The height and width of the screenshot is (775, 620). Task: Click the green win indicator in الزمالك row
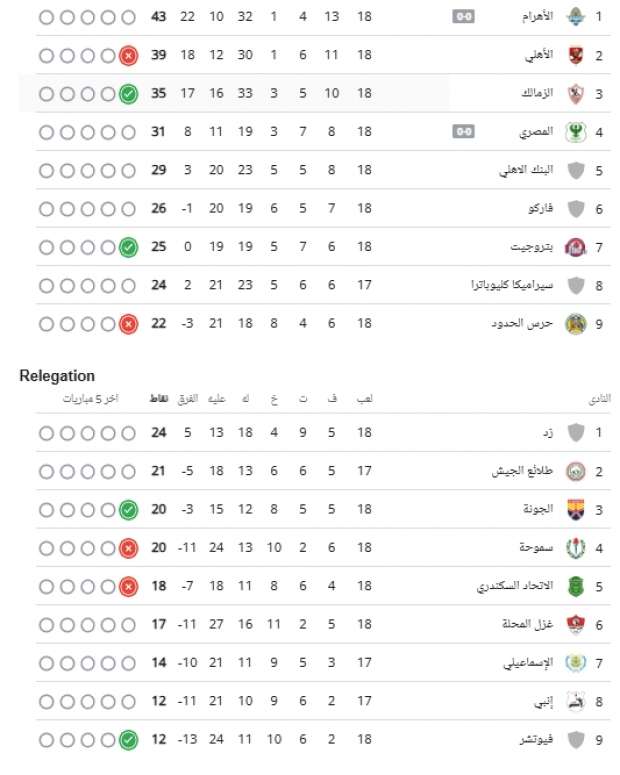pos(128,94)
